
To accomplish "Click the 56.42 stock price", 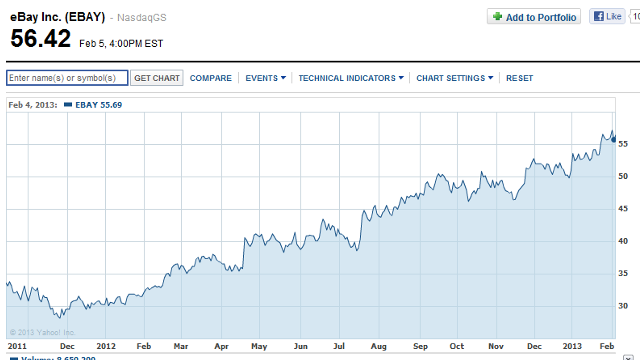I will point(40,38).
